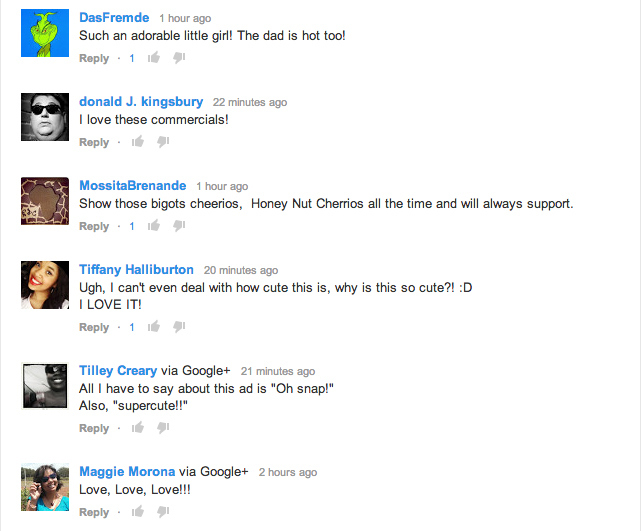
Task: Like DasFremde's comment with thumbs up
Action: tap(154, 58)
